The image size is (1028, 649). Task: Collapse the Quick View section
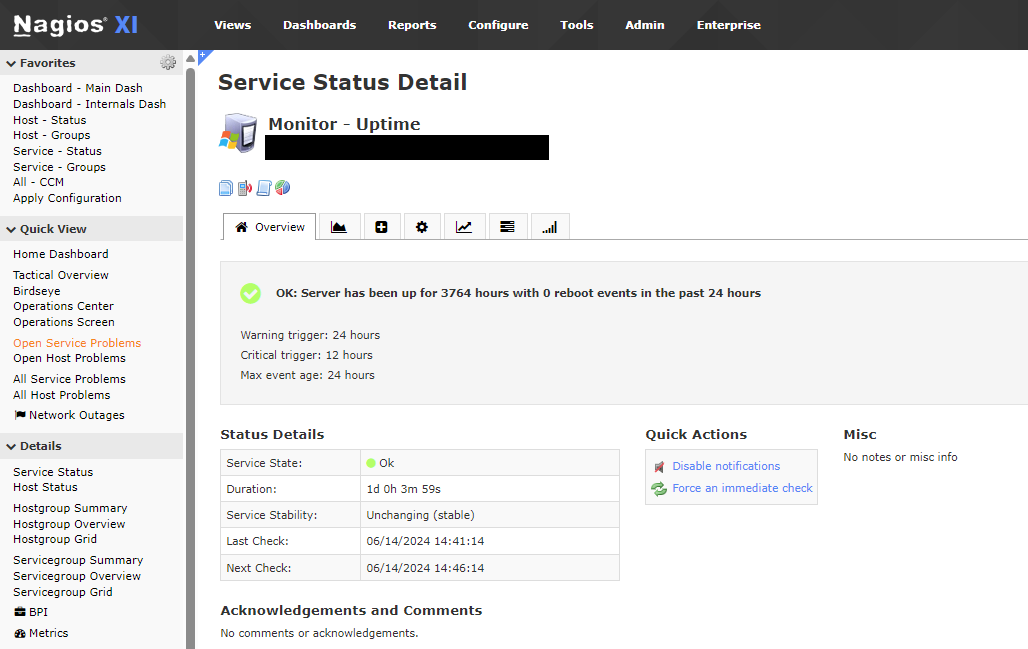(11, 229)
